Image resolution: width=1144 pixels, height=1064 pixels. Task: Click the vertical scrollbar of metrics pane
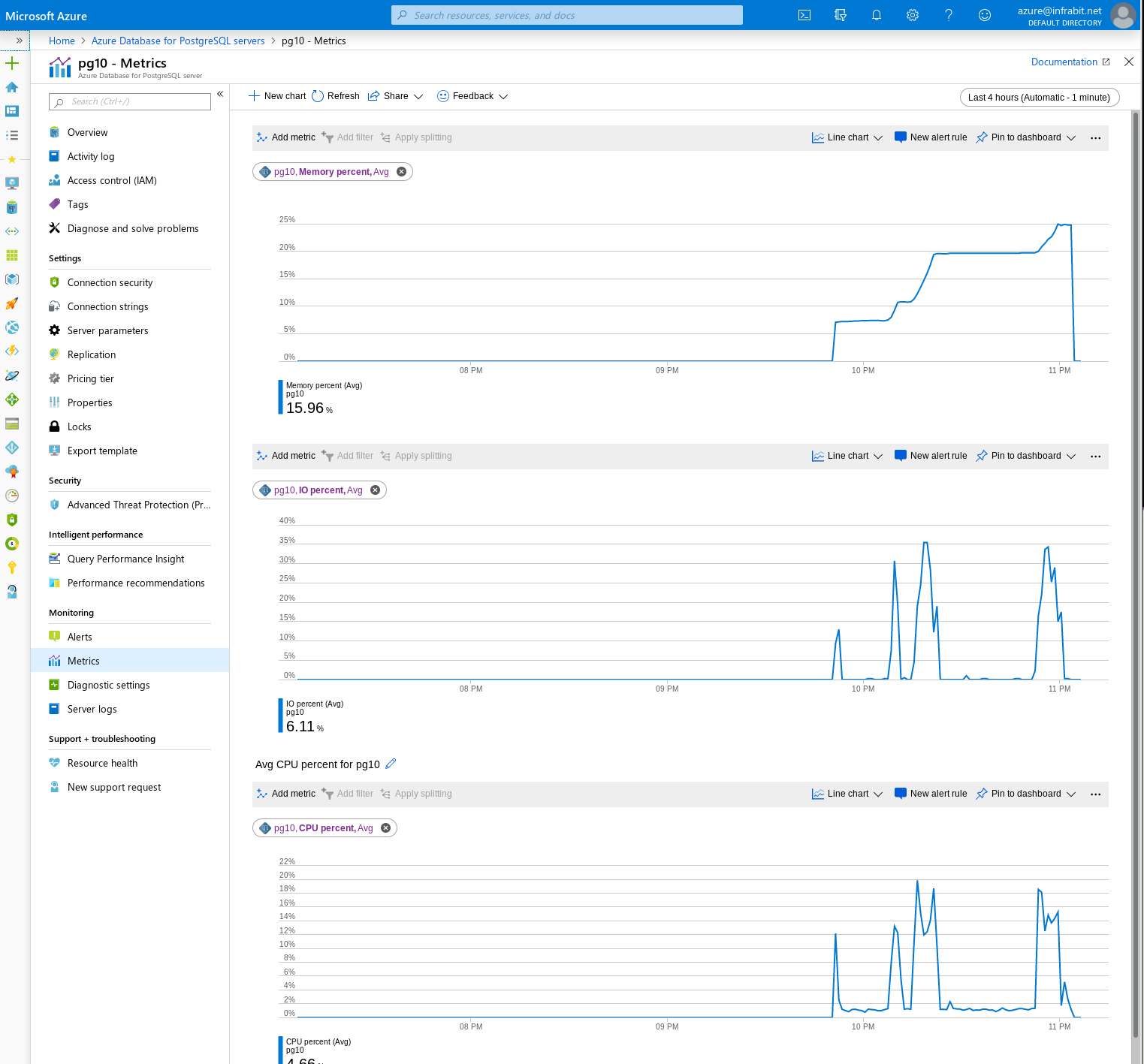click(x=1136, y=574)
